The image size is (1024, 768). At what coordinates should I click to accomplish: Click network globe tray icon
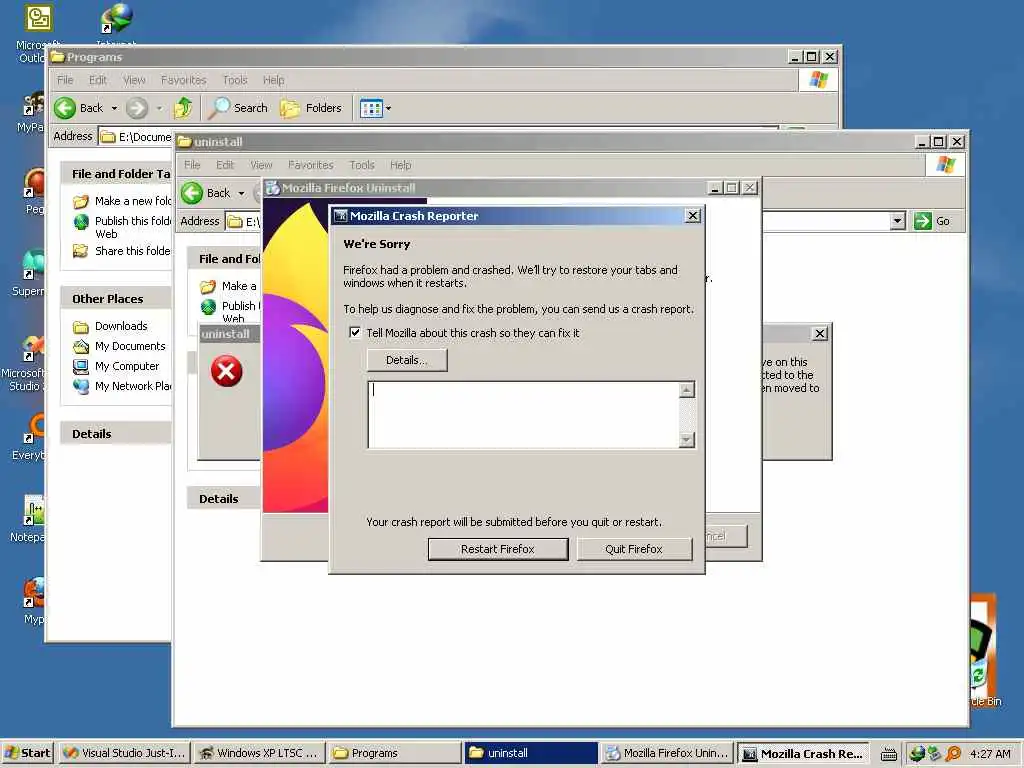tap(917, 754)
